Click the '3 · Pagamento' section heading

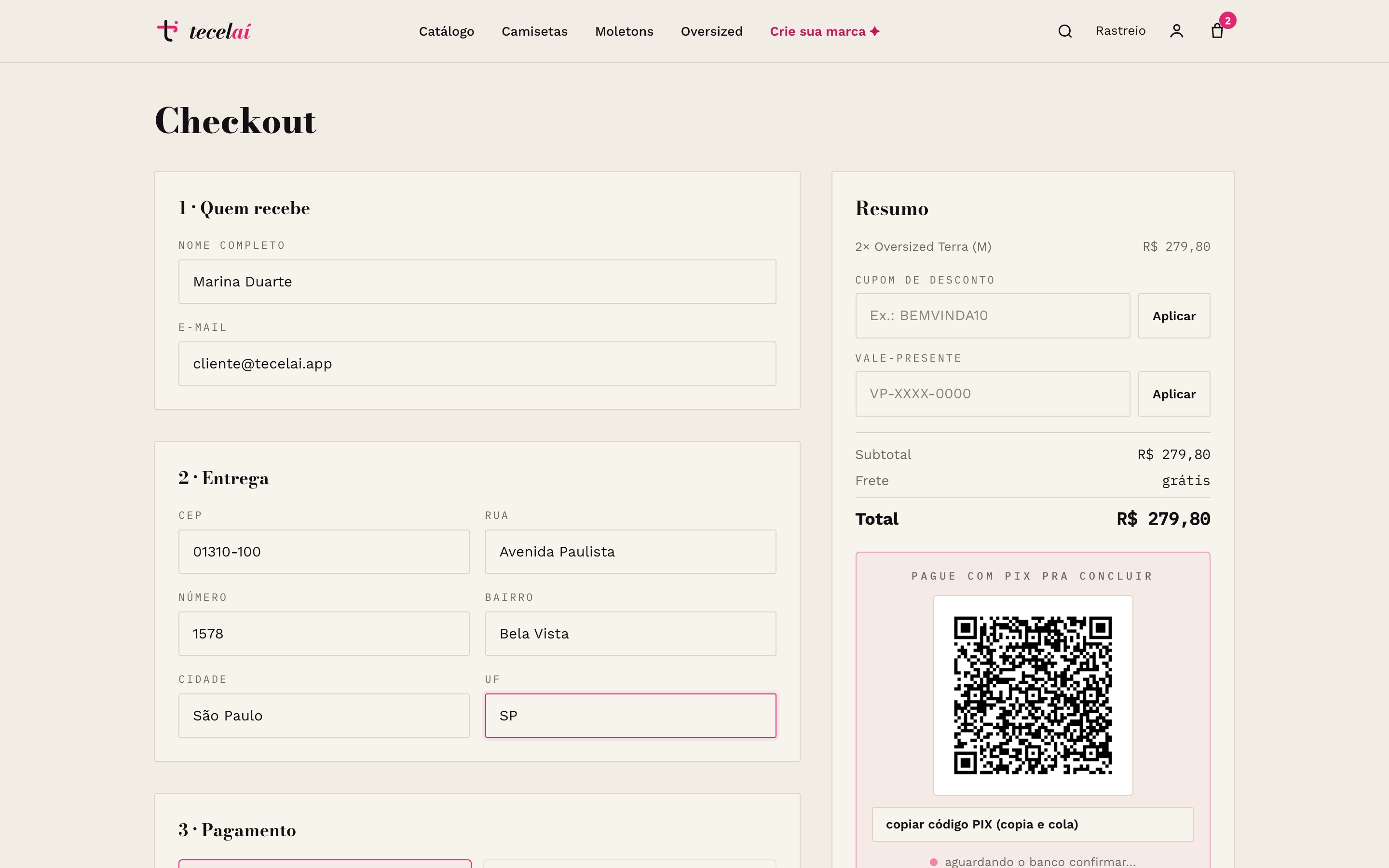point(237,830)
